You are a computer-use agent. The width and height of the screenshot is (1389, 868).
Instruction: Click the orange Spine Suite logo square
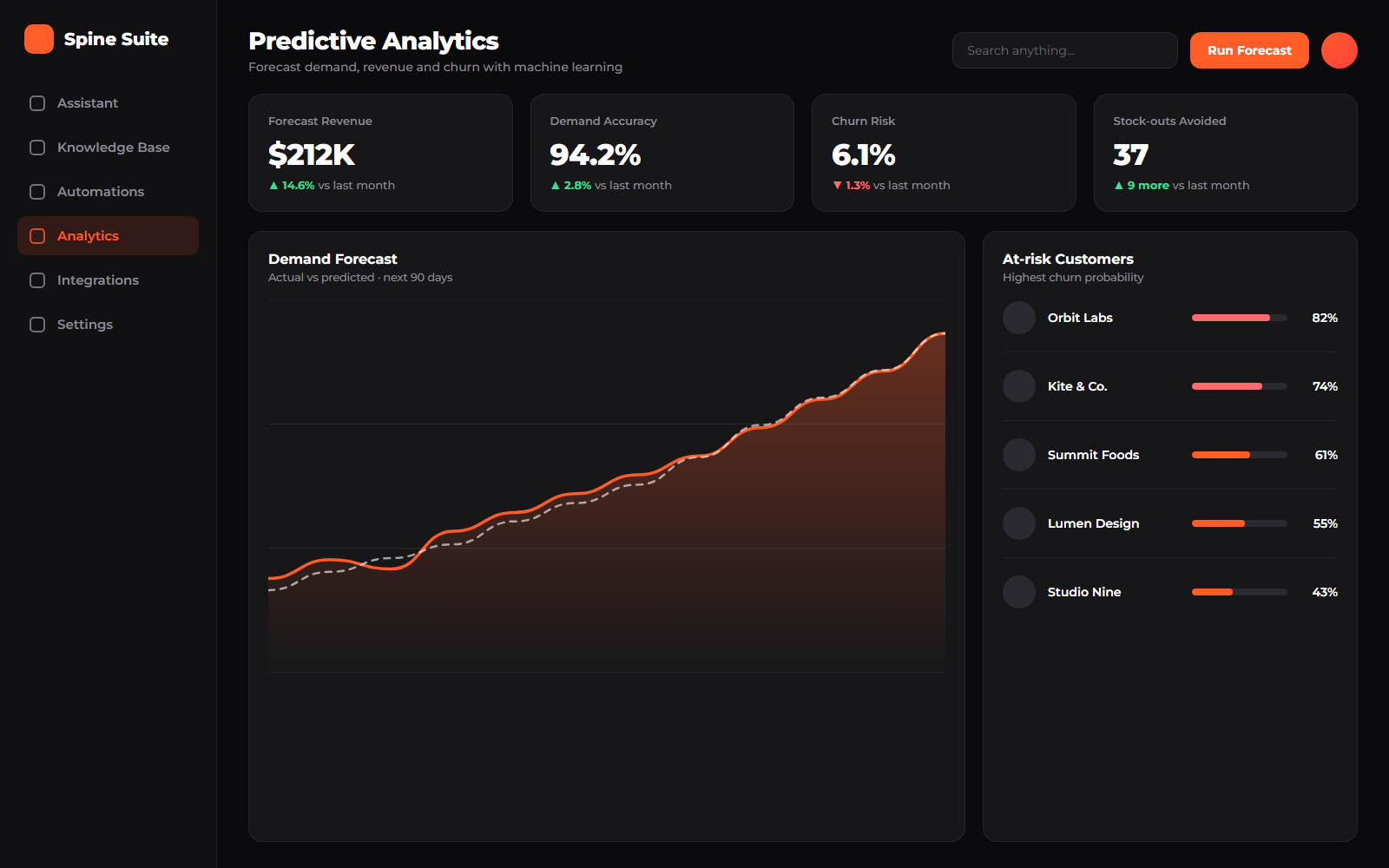39,39
